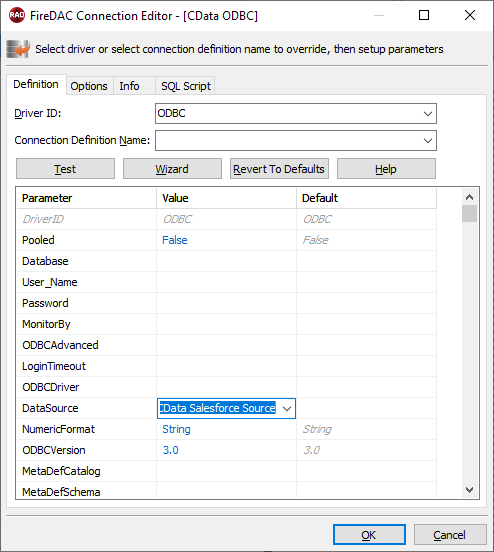
Task: Click the False value for Pooled
Action: (x=175, y=240)
